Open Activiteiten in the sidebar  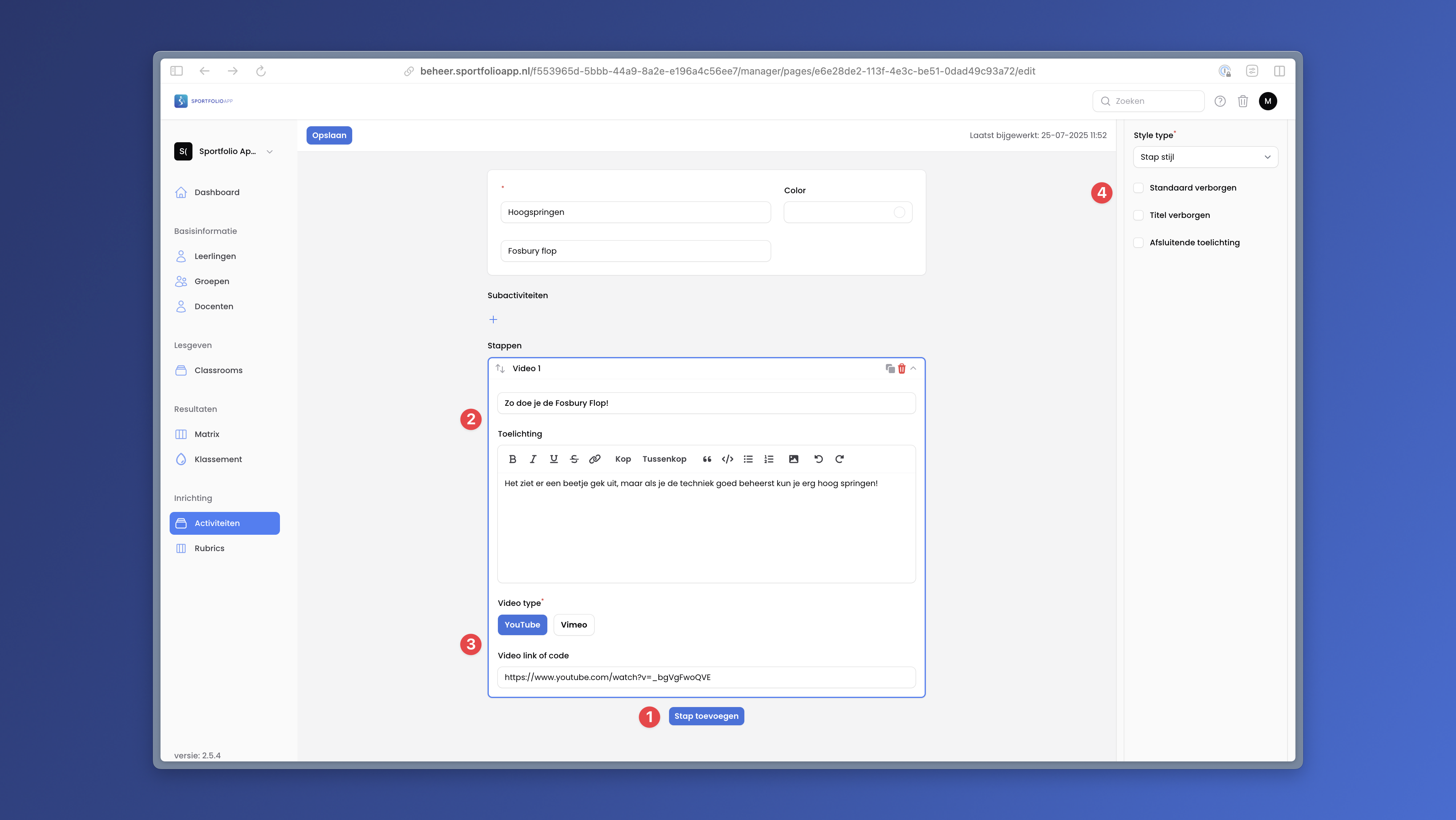224,523
